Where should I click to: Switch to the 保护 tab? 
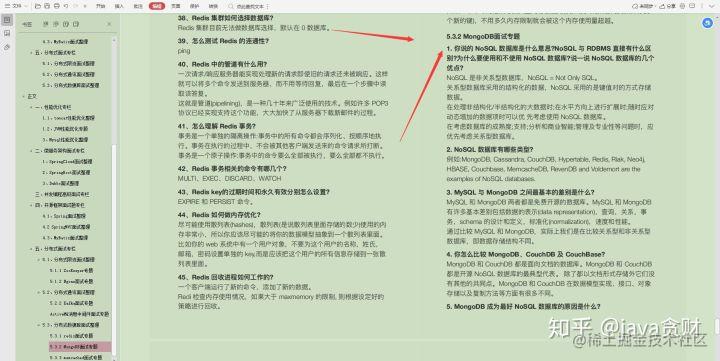[194, 6]
